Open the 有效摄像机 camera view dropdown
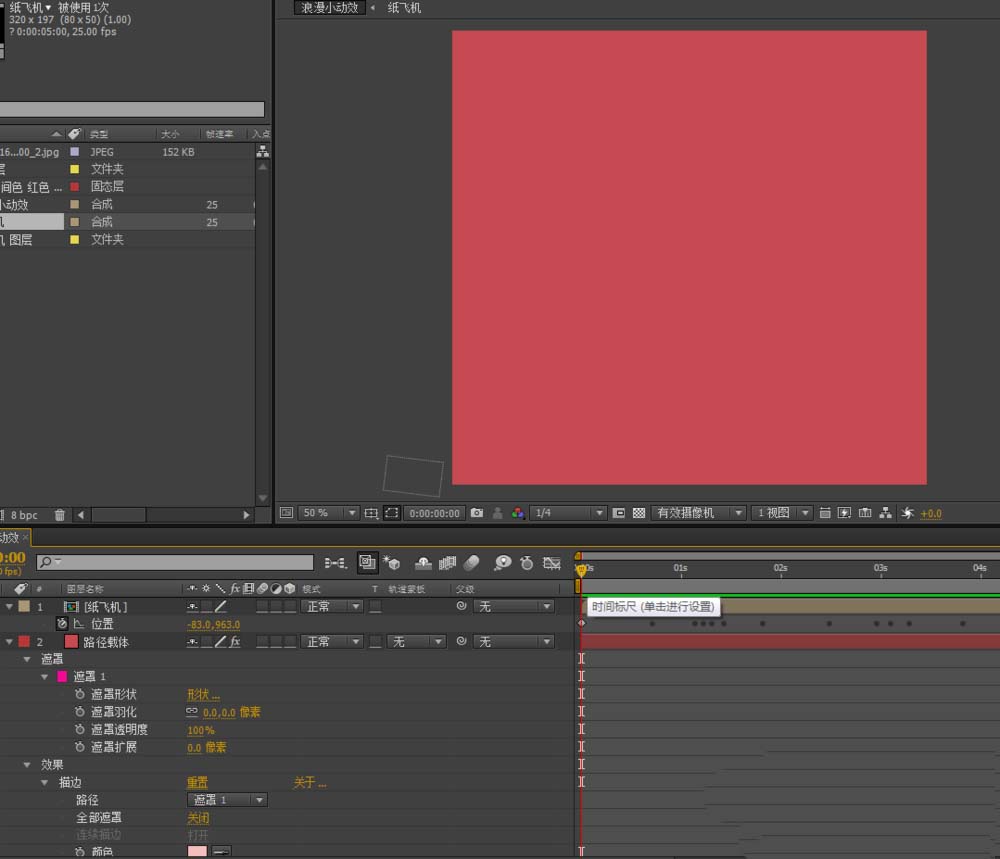Screen dimensions: 1000x859 [698, 513]
